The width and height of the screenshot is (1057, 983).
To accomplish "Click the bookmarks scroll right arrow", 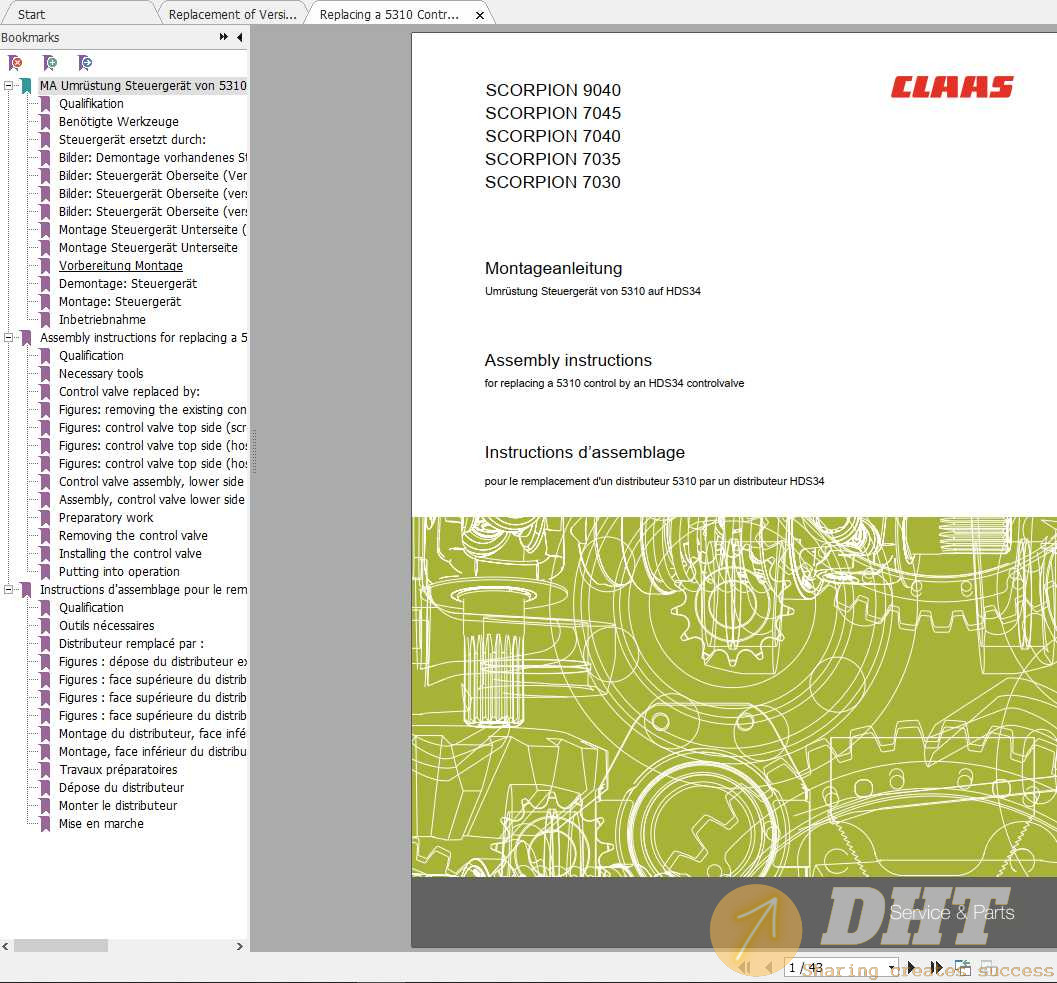I will click(x=239, y=946).
